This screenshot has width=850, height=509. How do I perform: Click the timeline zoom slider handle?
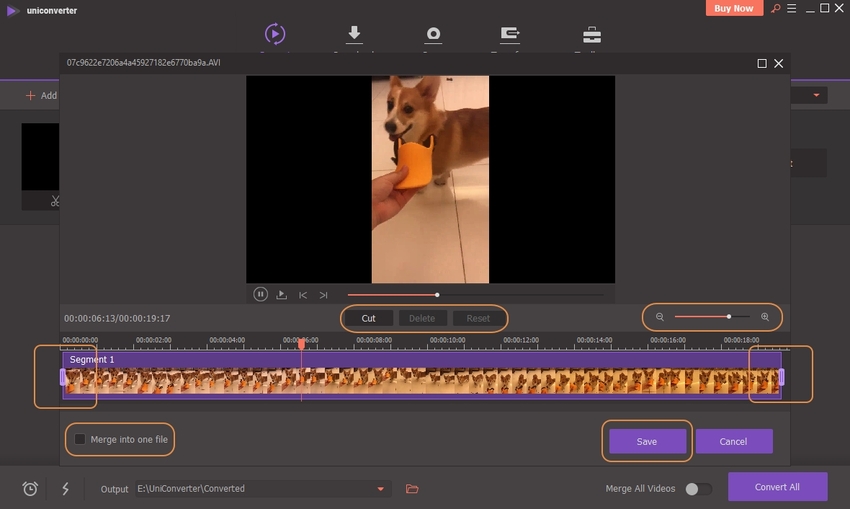(729, 317)
